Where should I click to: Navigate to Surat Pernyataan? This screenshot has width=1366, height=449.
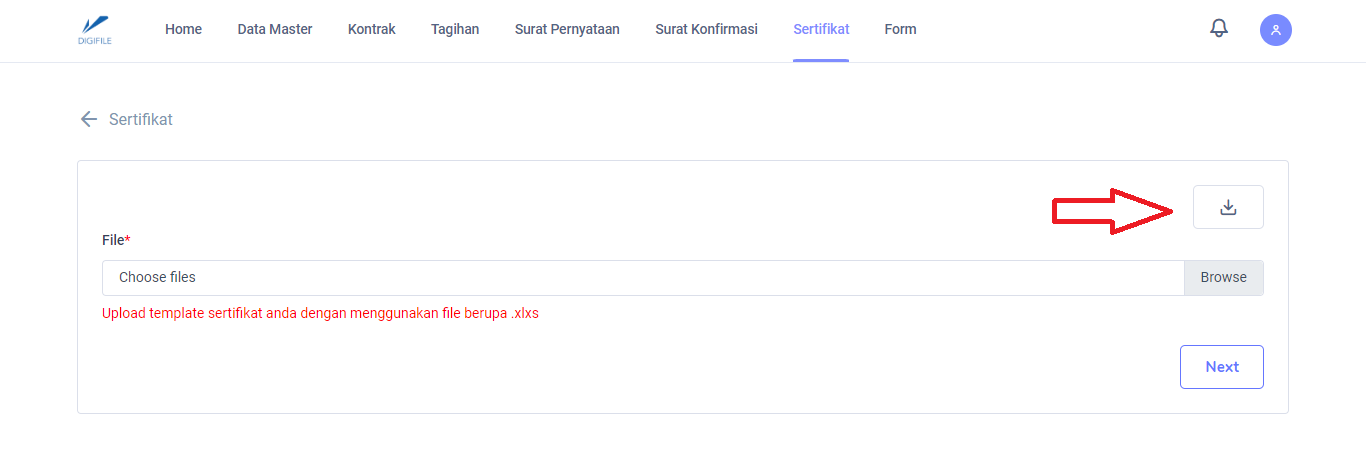click(566, 29)
